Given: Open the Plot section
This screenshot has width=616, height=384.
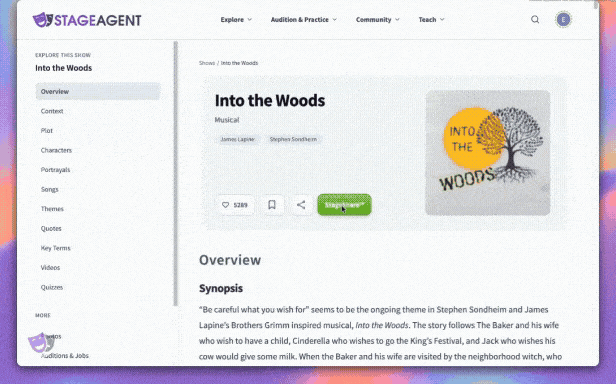Looking at the screenshot, I should click(x=47, y=130).
